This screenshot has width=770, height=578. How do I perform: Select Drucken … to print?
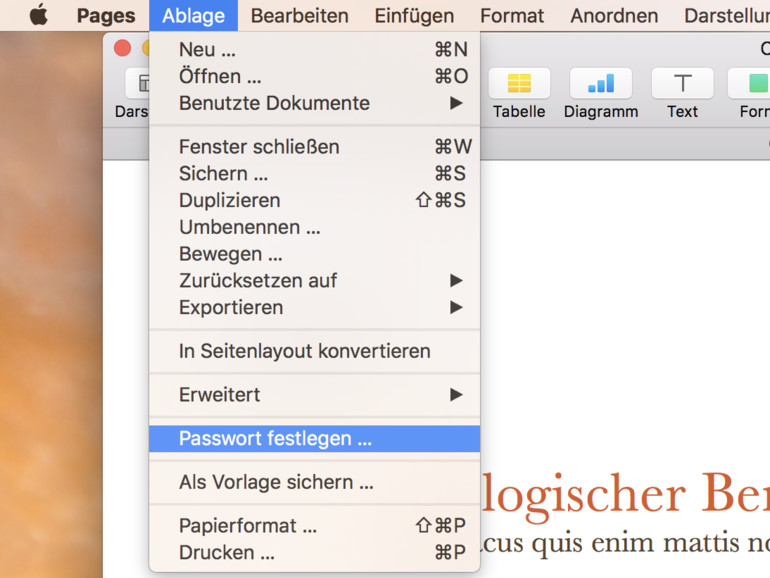tap(314, 553)
